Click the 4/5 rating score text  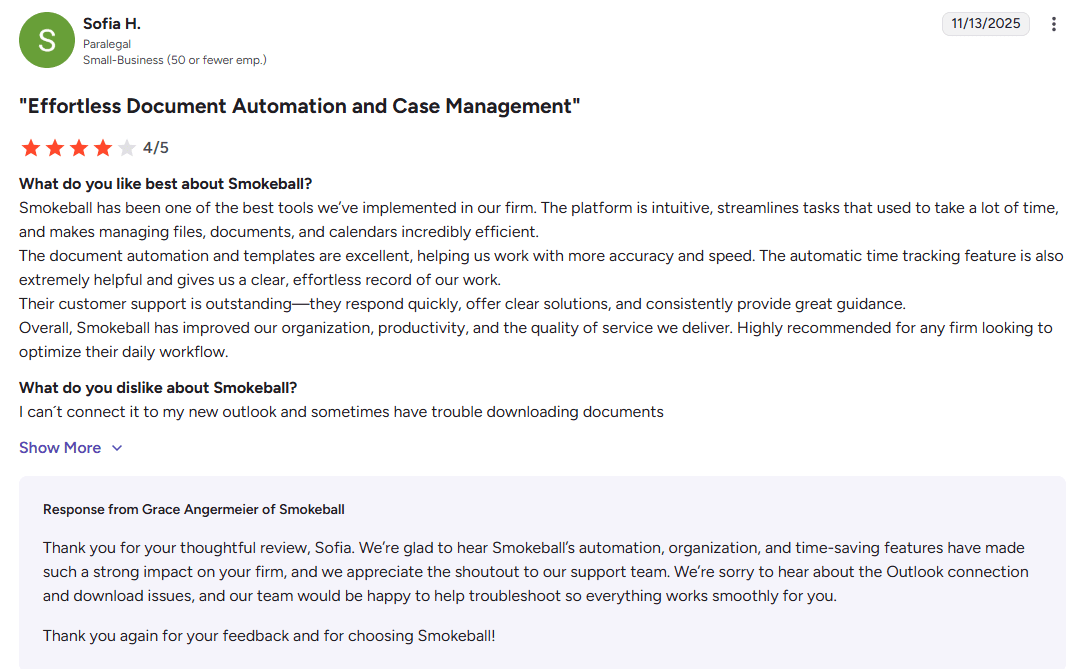click(156, 148)
